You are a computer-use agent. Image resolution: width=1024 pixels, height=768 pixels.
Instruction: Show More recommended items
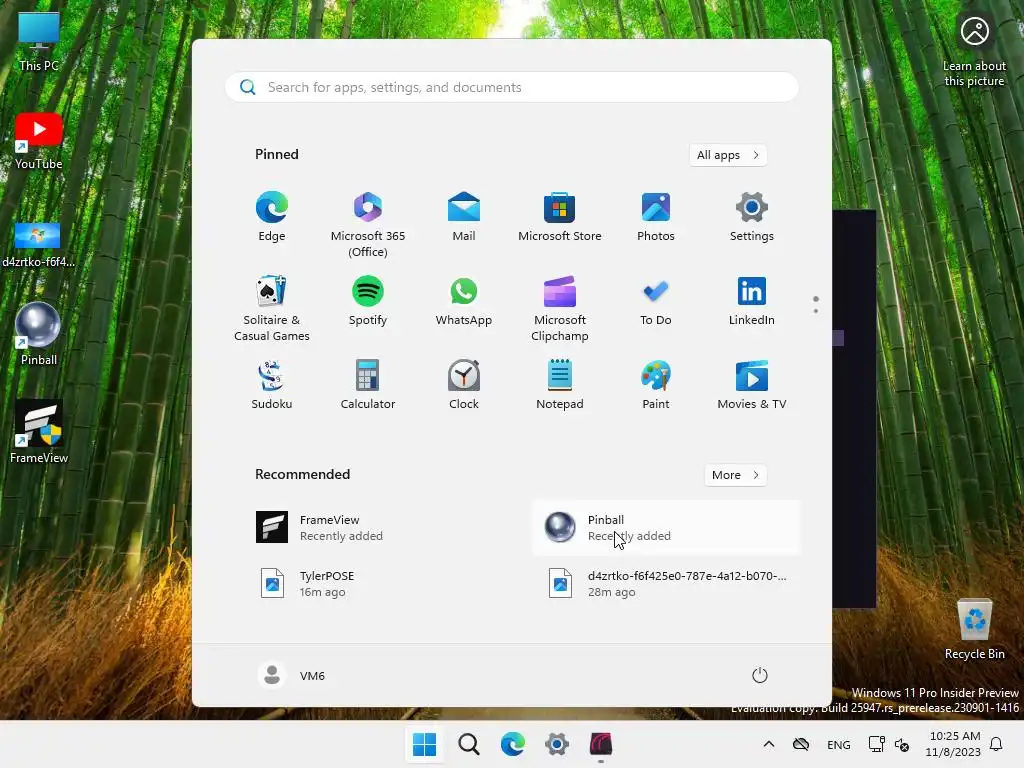tap(735, 475)
